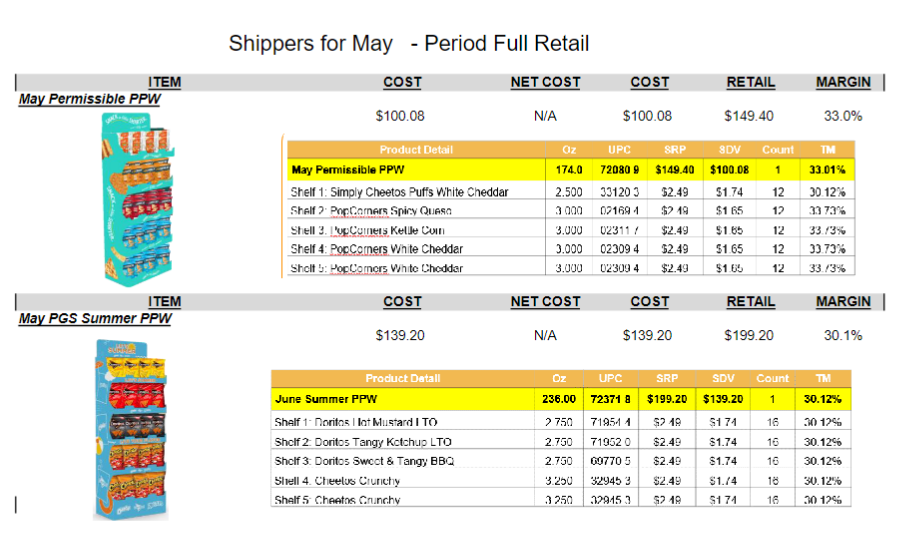Viewport: 916px width, 557px height.
Task: Select Doritos Sweet & Tangy BBQ row
Action: coord(561,461)
